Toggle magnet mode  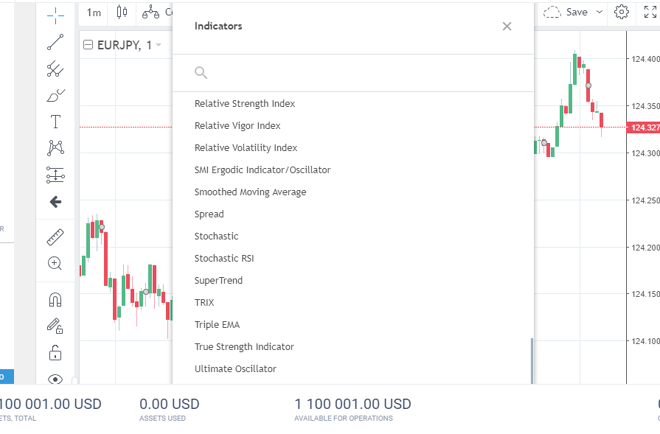tap(55, 299)
